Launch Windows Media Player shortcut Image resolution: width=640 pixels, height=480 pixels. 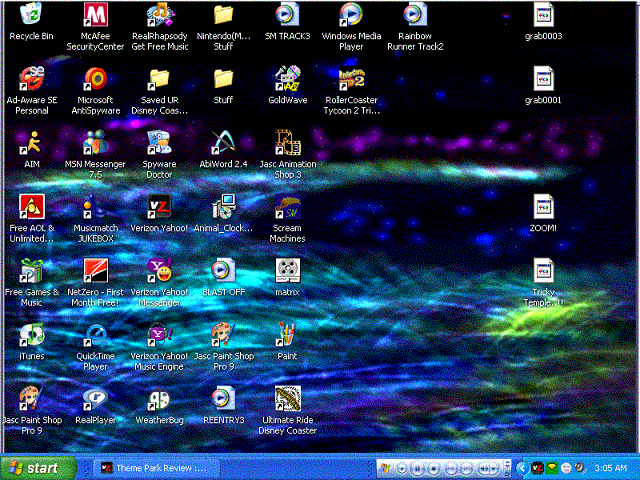click(x=351, y=27)
